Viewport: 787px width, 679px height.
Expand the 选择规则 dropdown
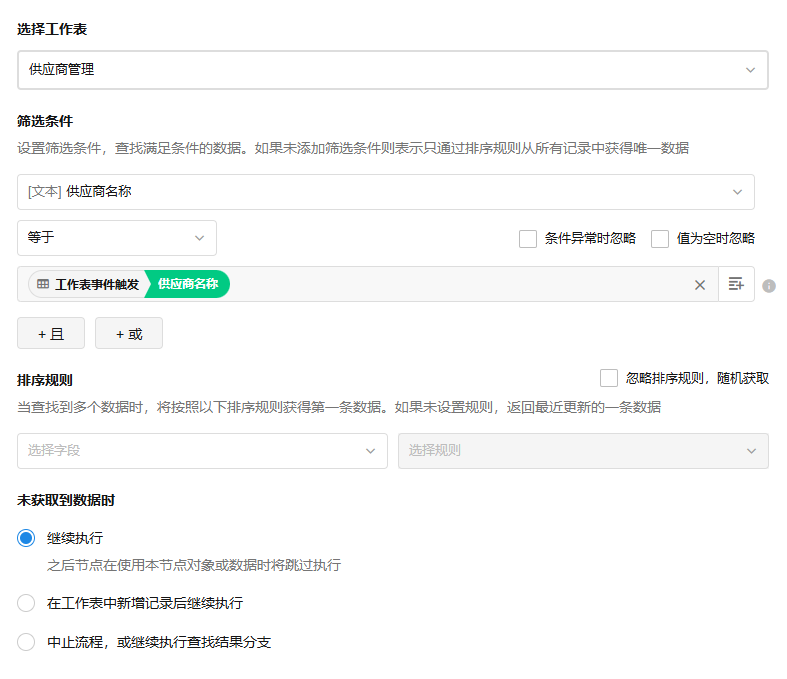tap(582, 451)
